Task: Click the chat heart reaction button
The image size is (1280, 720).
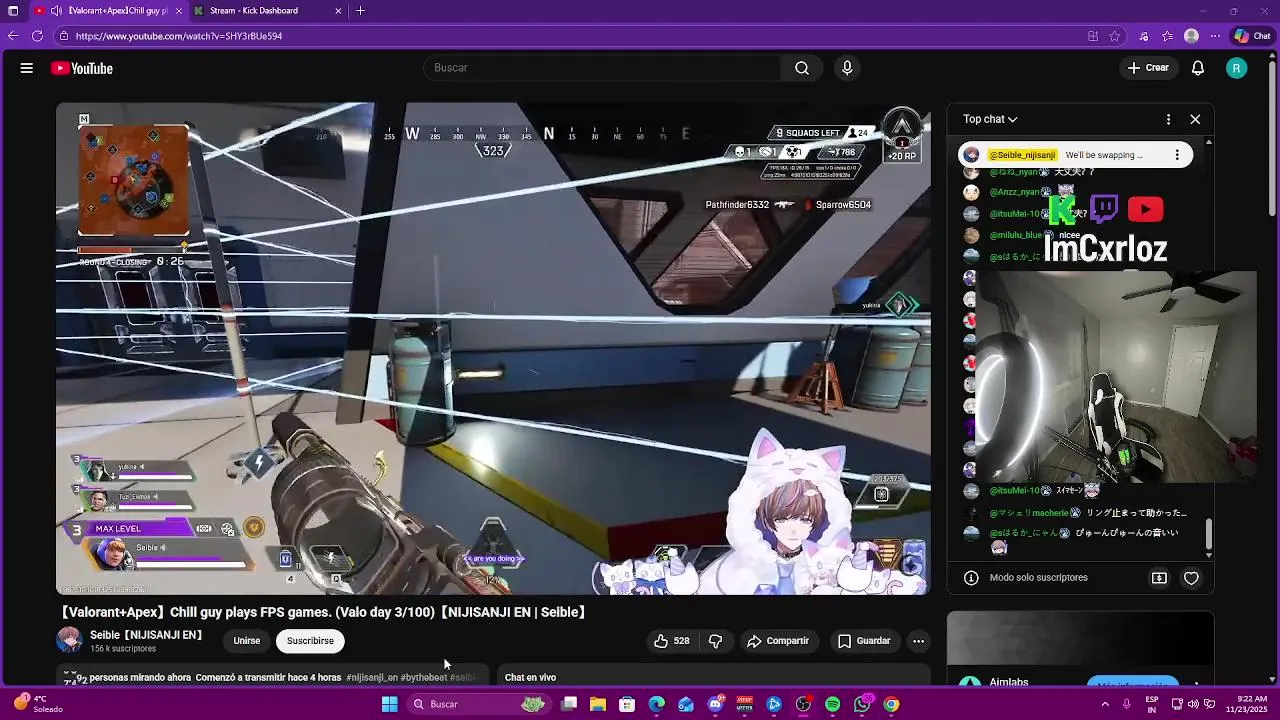Action: (1191, 578)
